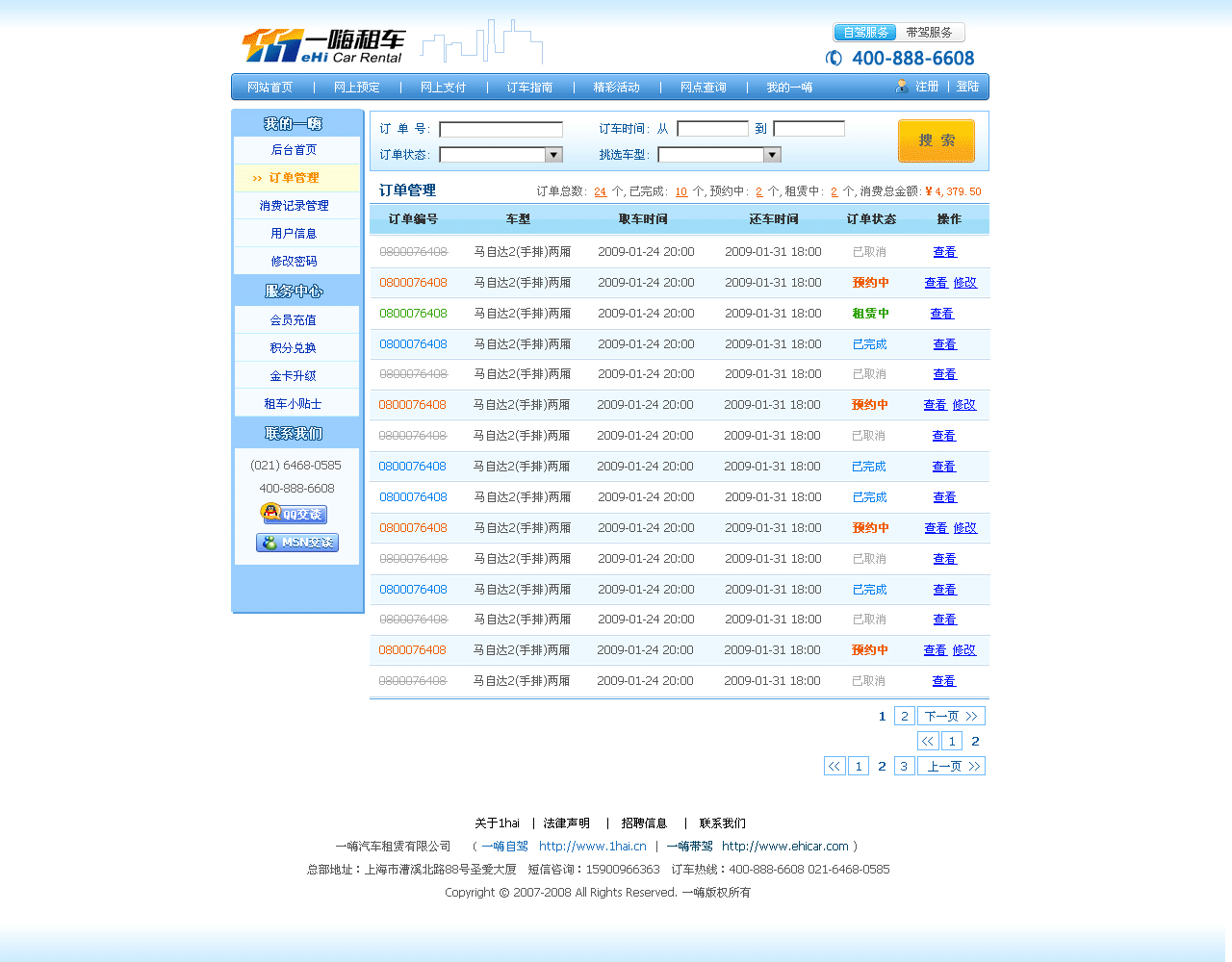1232x962 pixels.
Task: Click the 订单管理 page heading
Action: pyautogui.click(x=407, y=190)
